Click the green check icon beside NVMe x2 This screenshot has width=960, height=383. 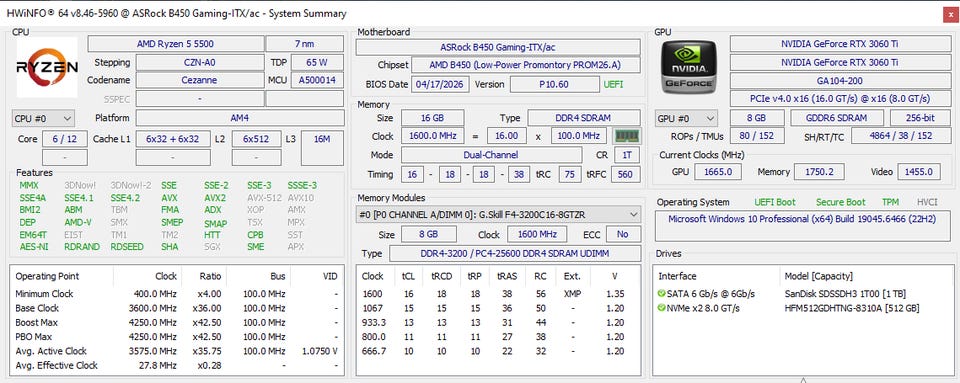click(661, 308)
